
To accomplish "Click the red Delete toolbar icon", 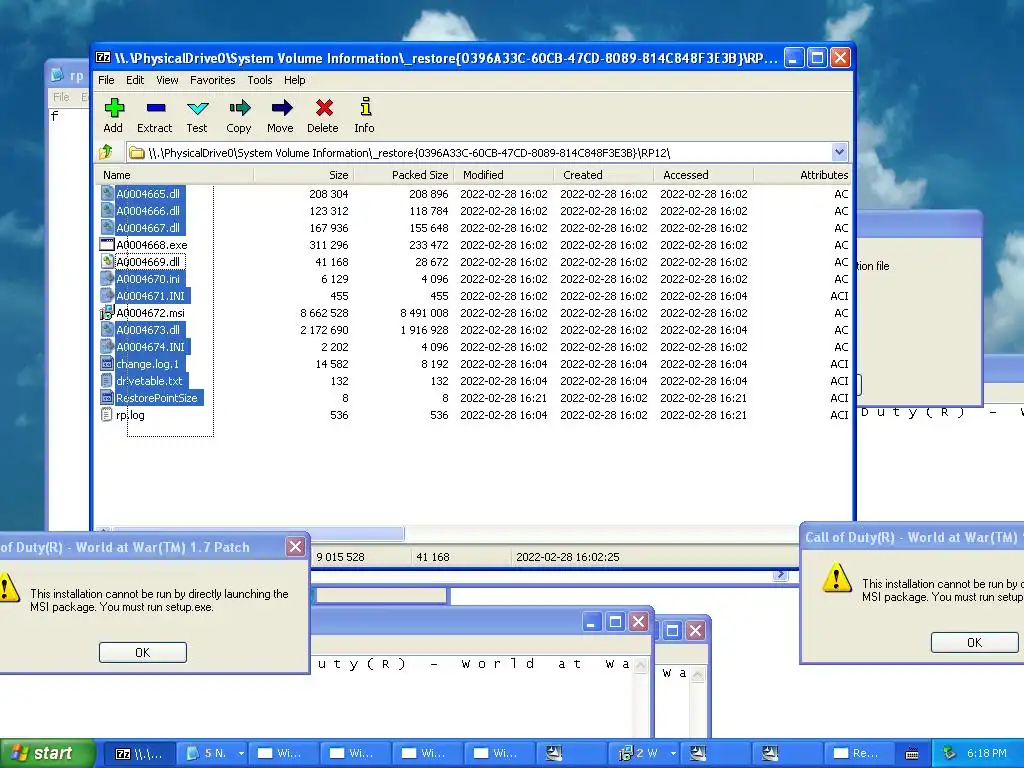I will [324, 108].
